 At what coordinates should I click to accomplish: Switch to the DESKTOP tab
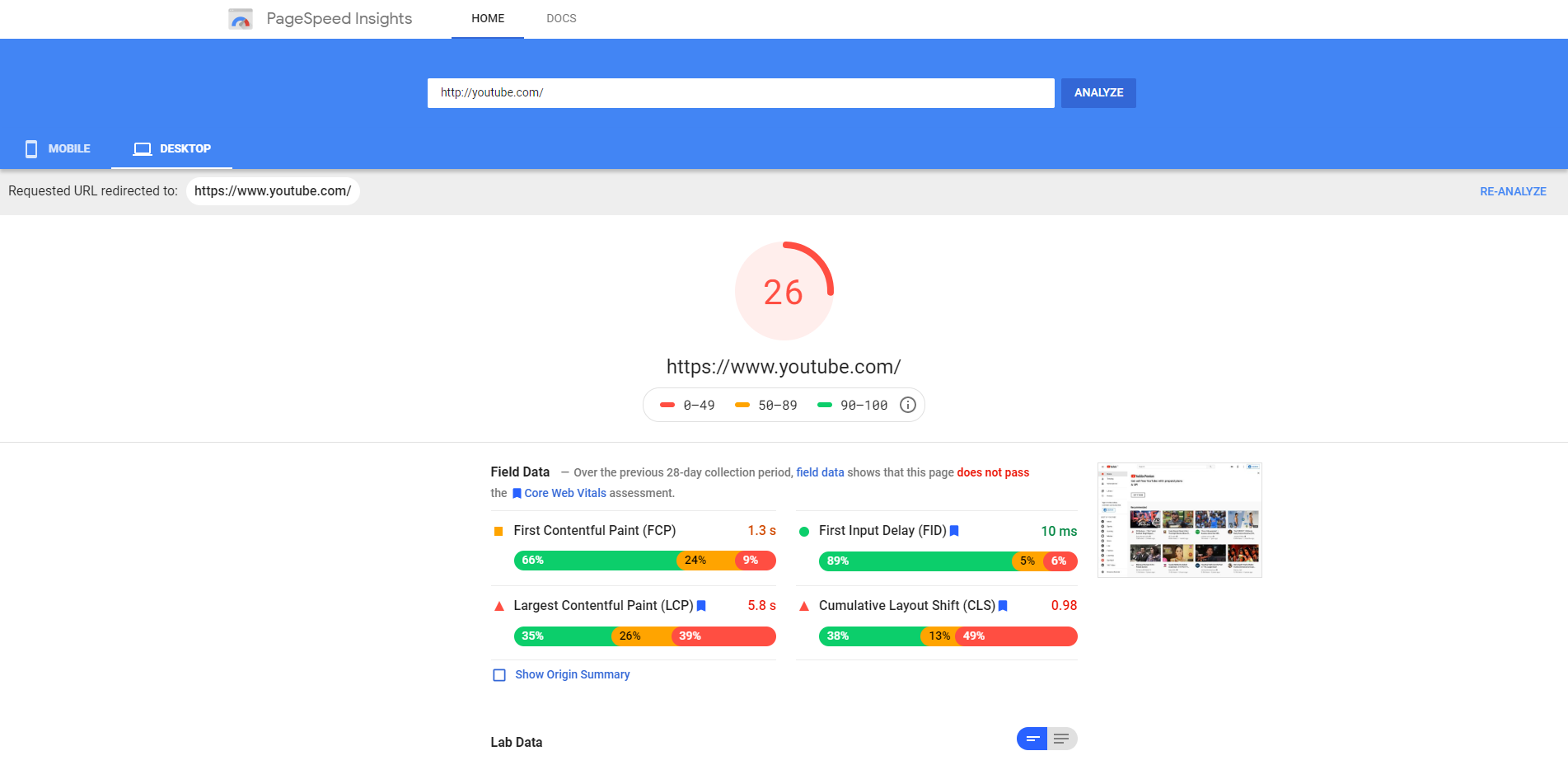coord(171,148)
